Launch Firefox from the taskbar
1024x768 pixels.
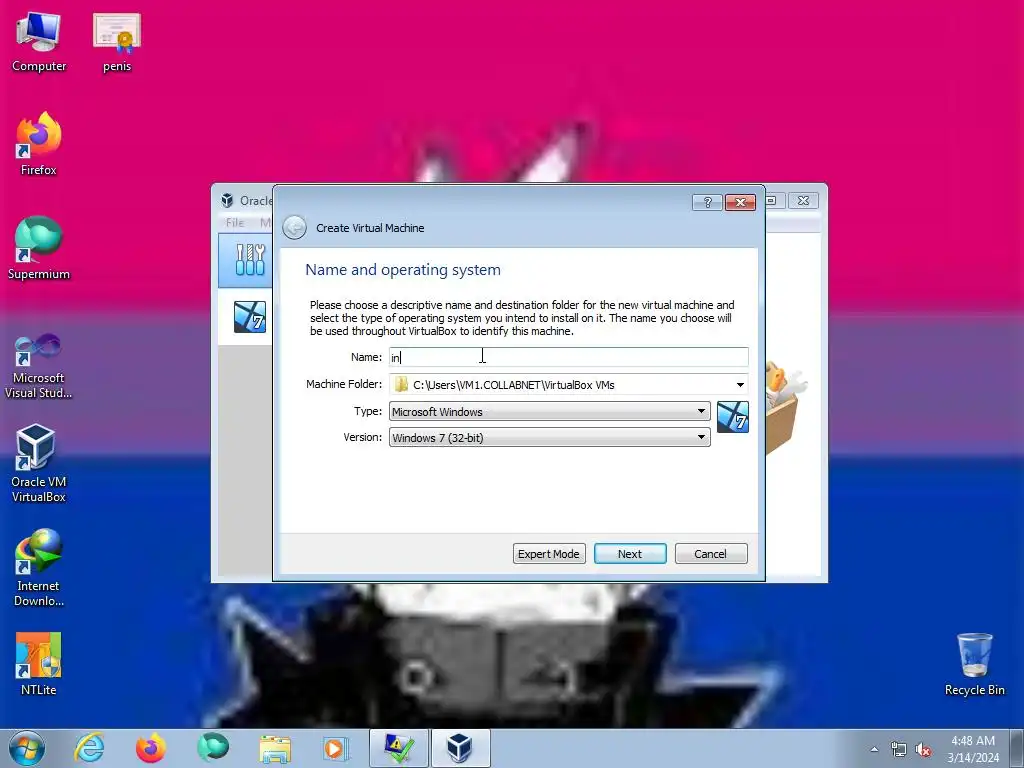(x=151, y=748)
